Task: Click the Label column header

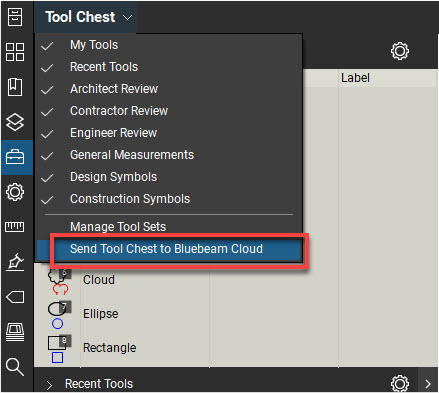Action: (355, 78)
